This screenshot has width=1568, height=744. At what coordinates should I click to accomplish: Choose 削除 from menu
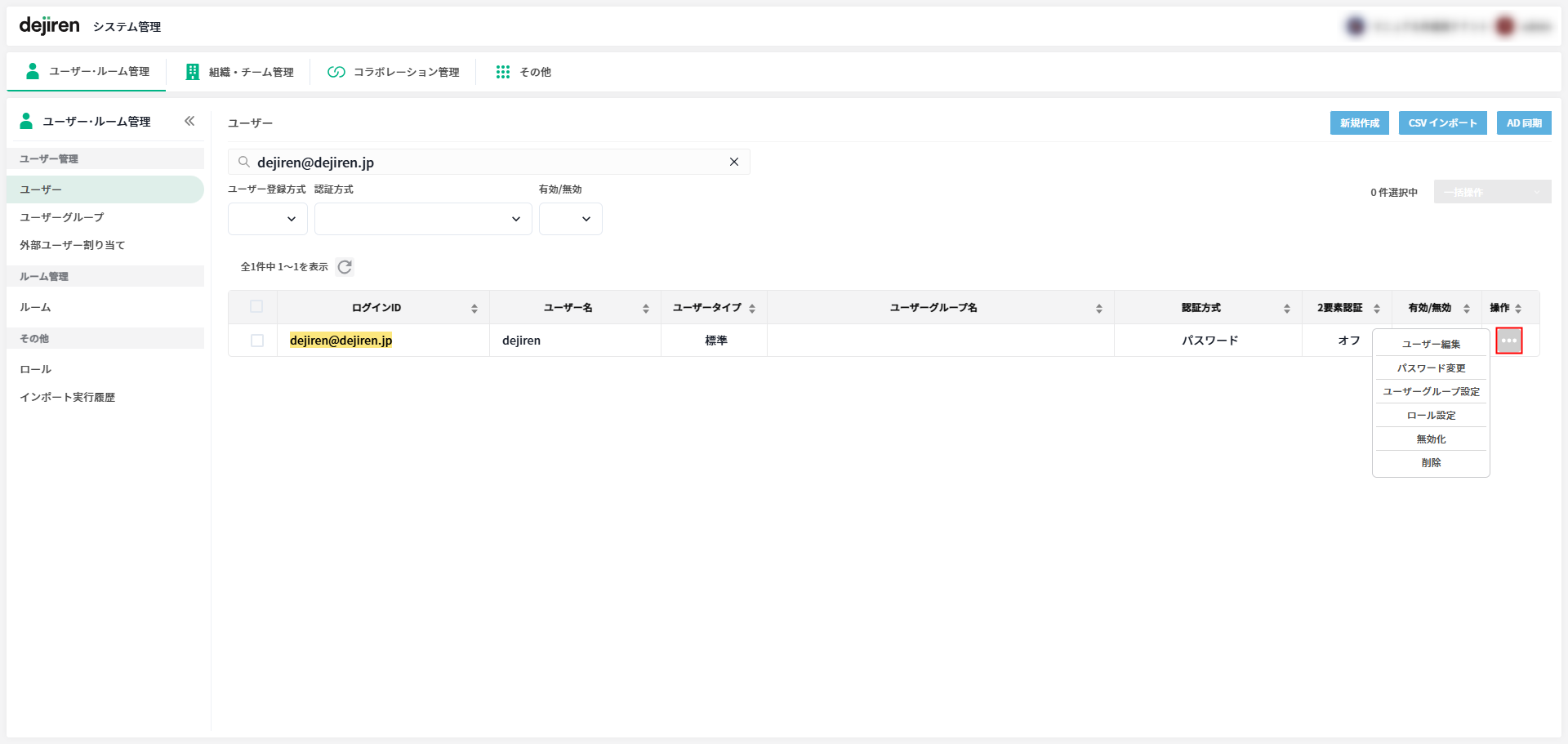coord(1431,462)
